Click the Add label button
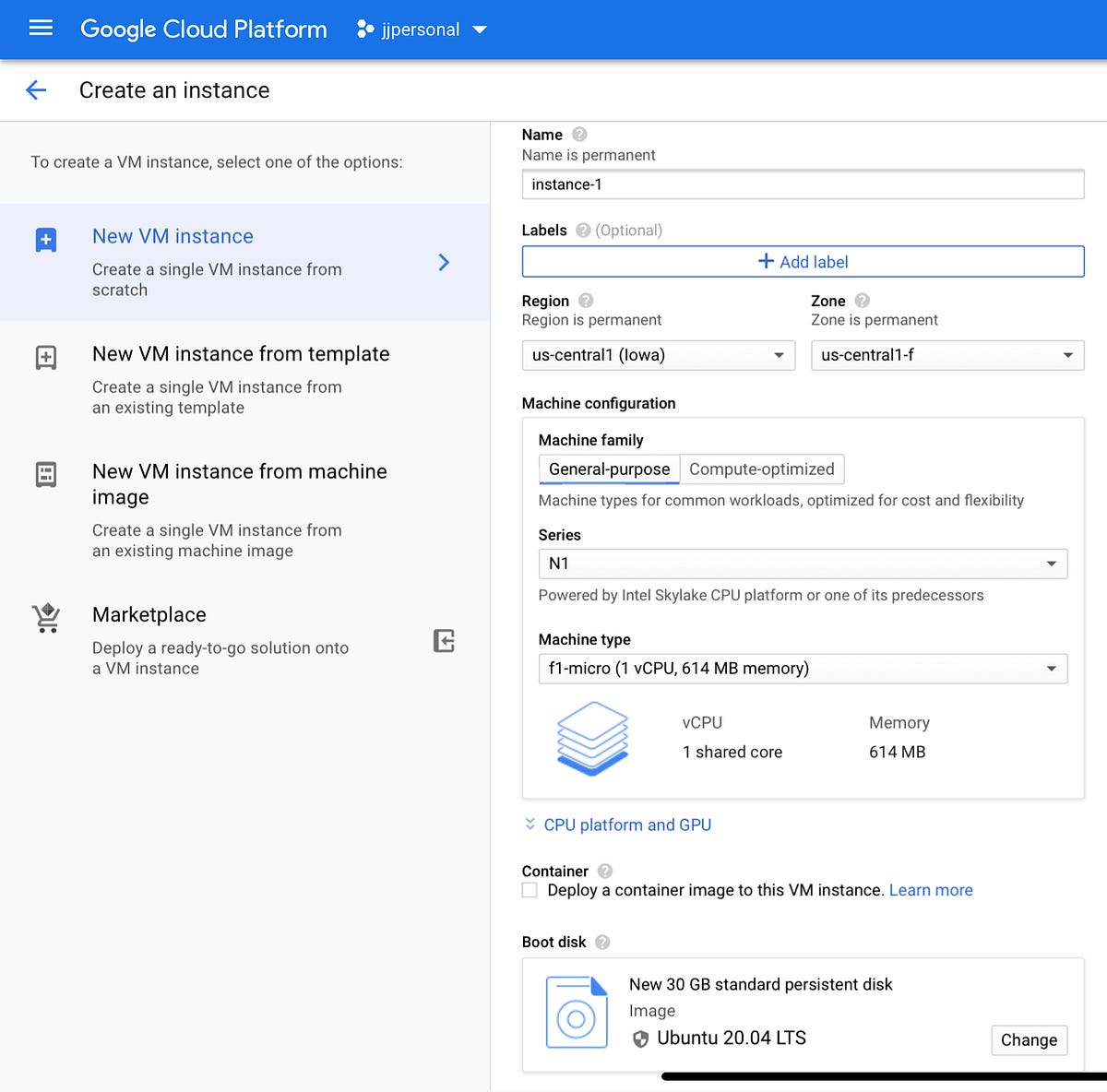The width and height of the screenshot is (1107, 1092). (x=803, y=262)
